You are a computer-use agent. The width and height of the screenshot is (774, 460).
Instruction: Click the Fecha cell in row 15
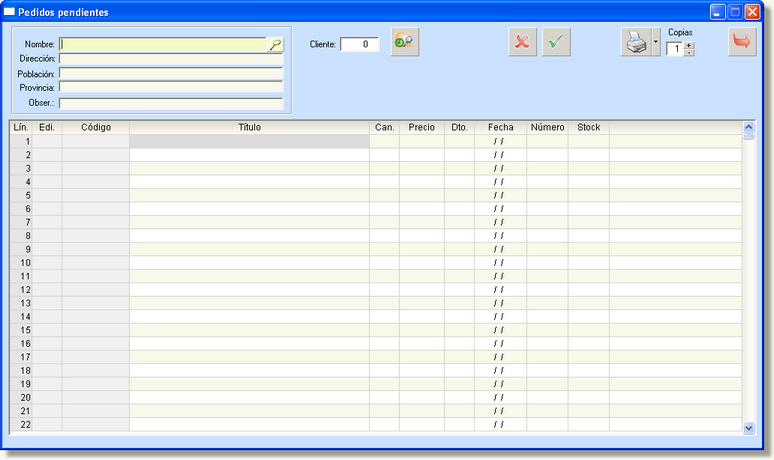[501, 330]
